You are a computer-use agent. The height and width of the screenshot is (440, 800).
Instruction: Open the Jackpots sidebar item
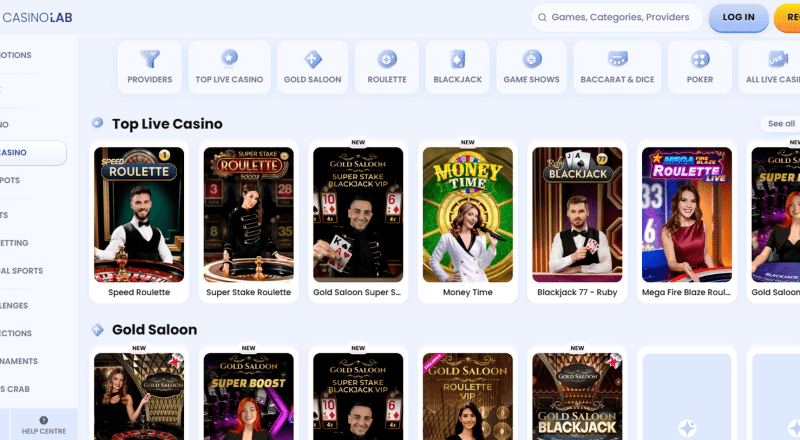click(x=10, y=180)
